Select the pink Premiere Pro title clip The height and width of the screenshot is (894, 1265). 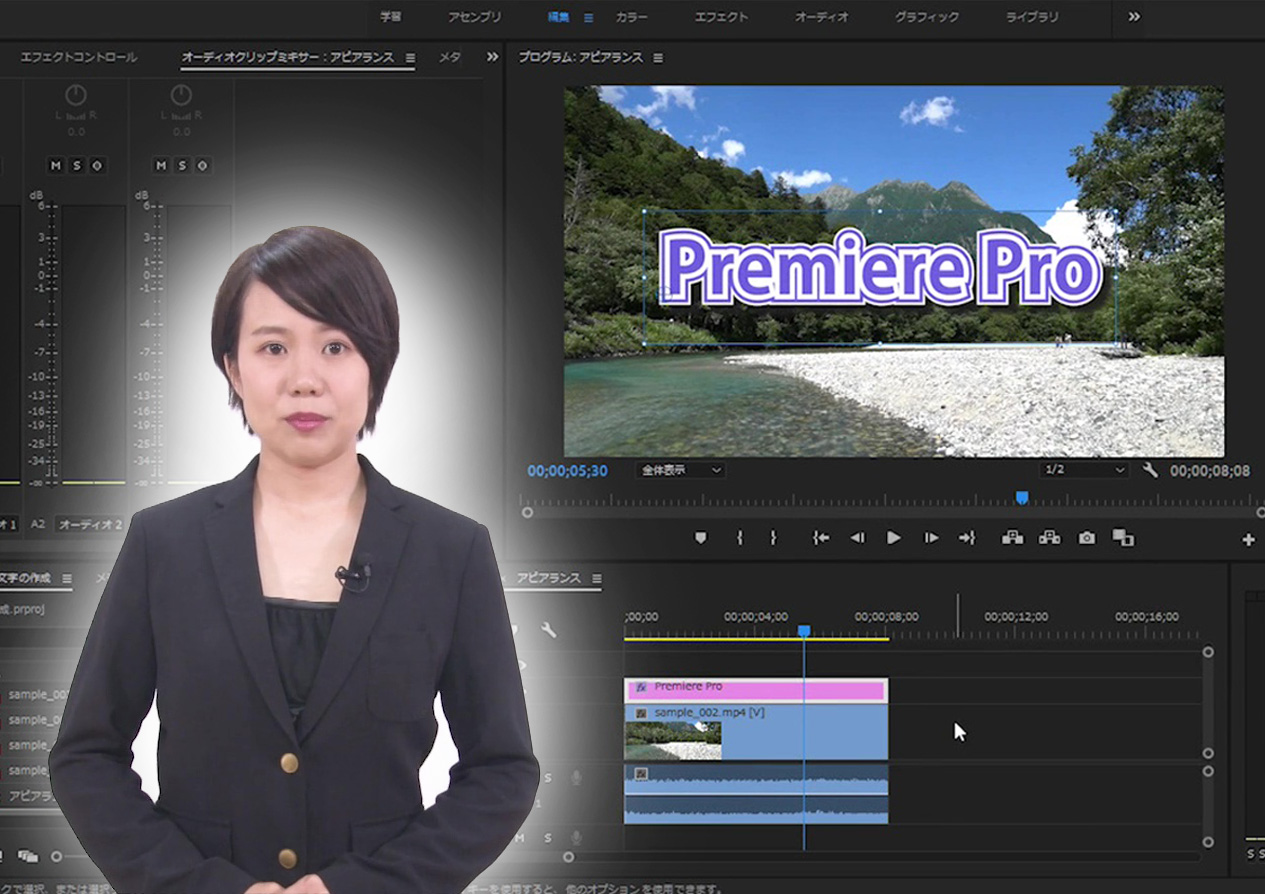click(755, 690)
